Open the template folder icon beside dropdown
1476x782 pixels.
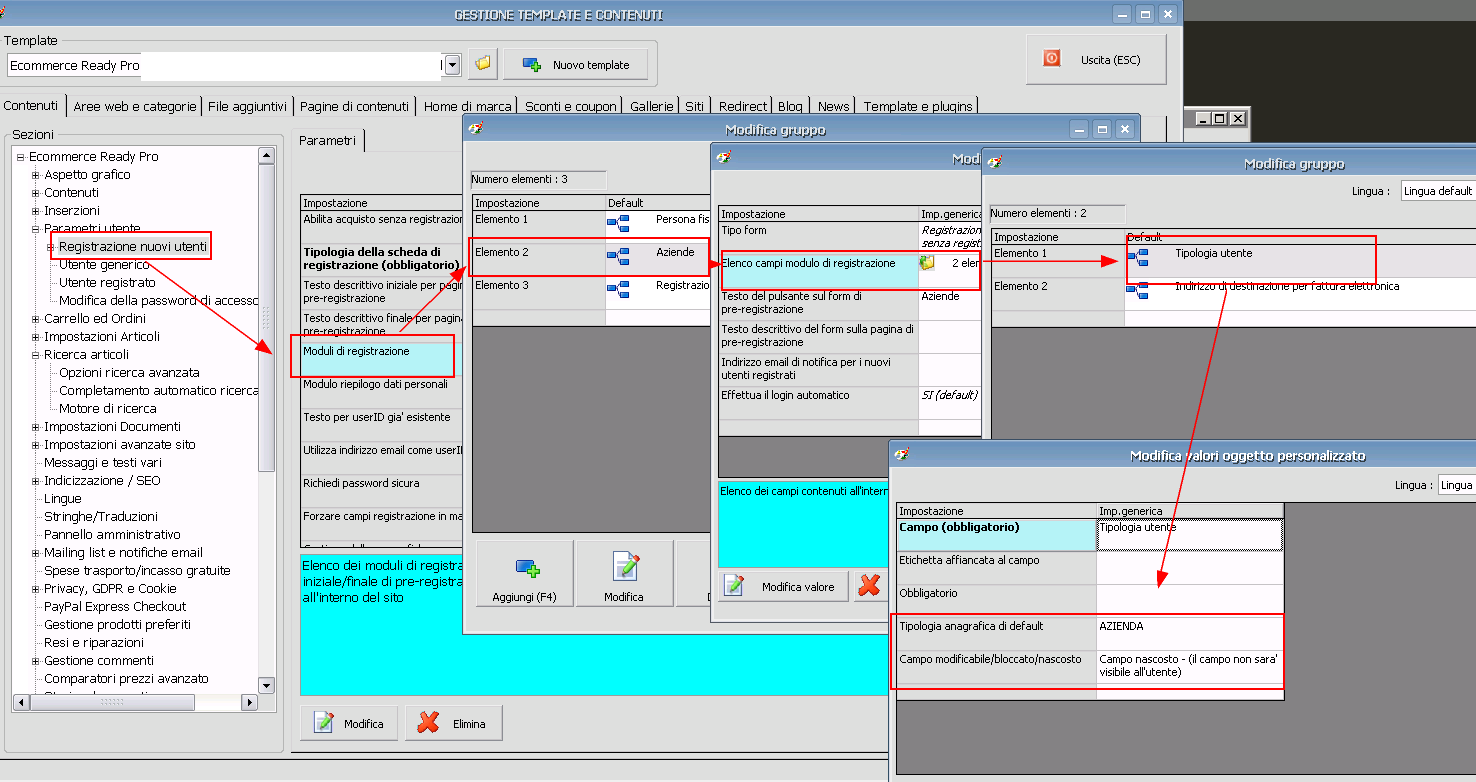[484, 64]
